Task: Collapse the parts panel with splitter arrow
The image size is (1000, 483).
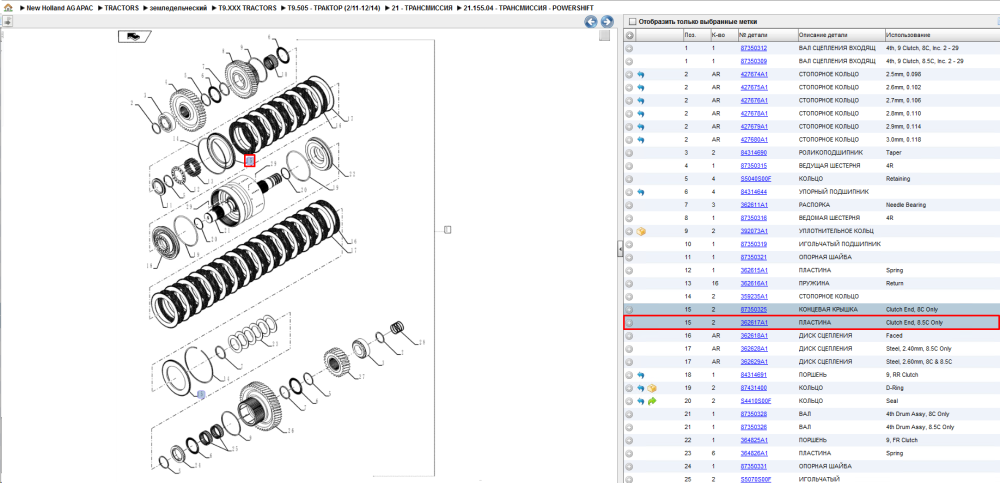Action: pyautogui.click(x=620, y=249)
